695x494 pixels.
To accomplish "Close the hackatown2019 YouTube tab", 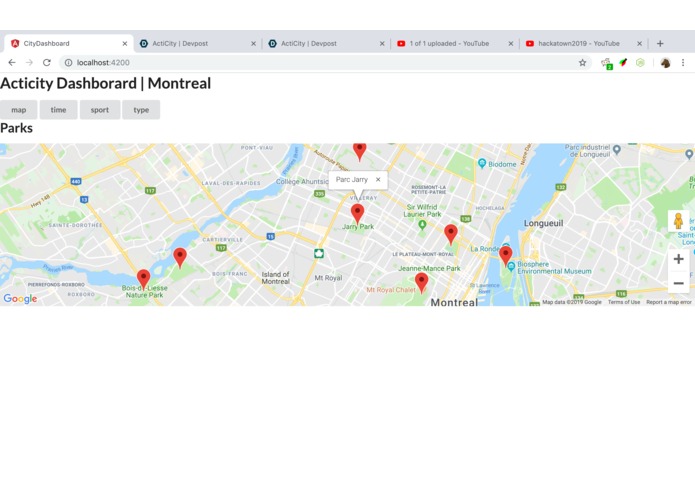I will point(639,43).
